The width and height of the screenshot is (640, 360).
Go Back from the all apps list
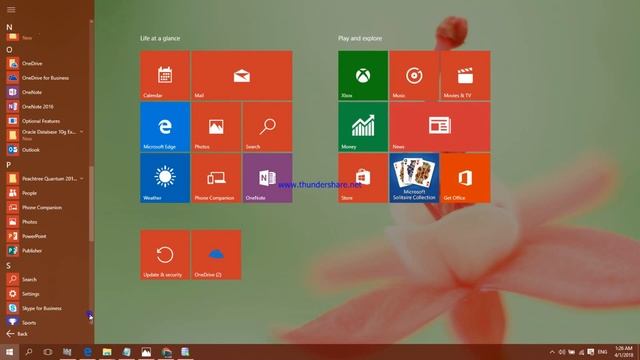click(x=17, y=334)
